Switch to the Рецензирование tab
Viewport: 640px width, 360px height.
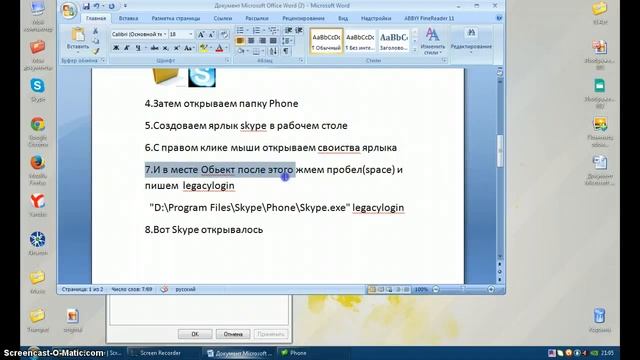(303, 18)
